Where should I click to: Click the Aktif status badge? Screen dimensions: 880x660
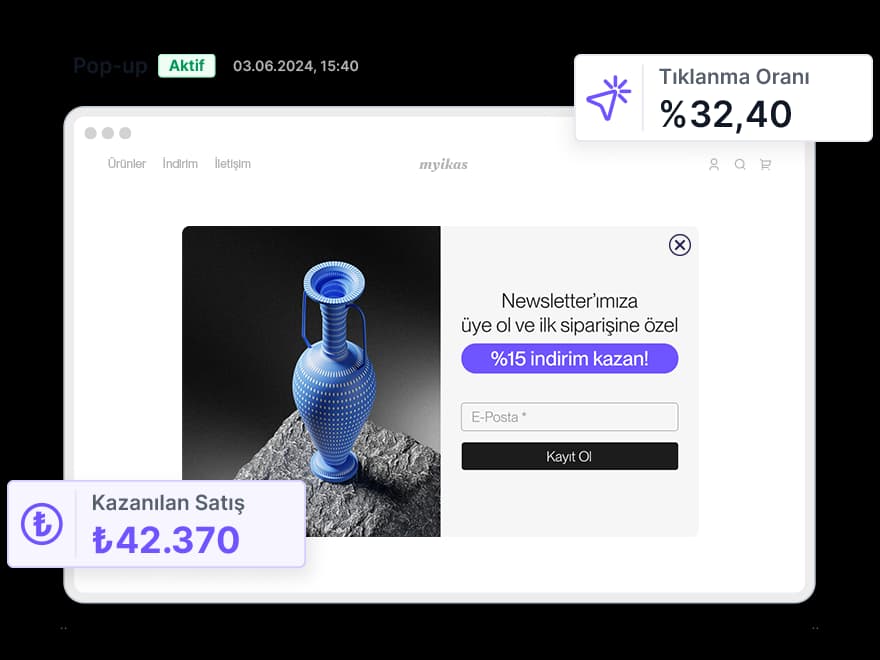coord(187,66)
